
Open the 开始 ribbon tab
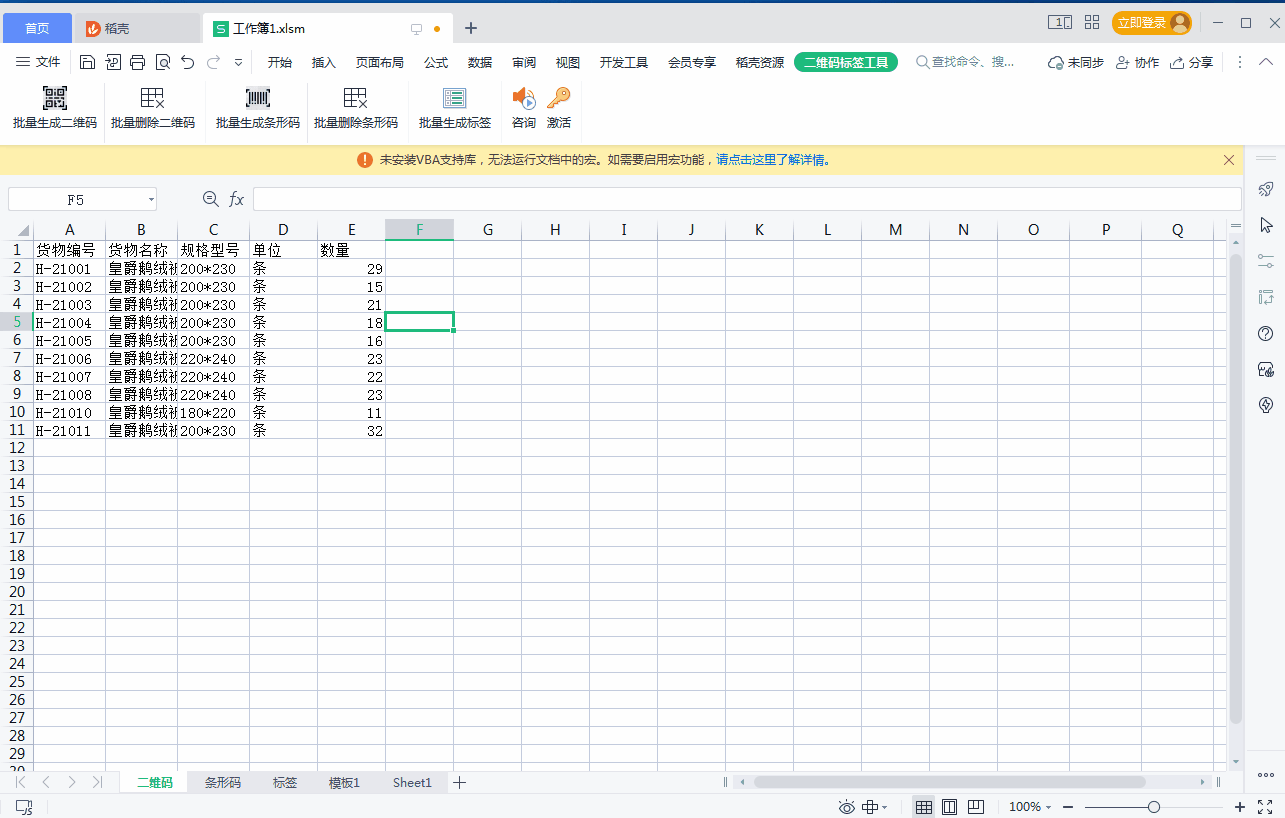point(280,62)
